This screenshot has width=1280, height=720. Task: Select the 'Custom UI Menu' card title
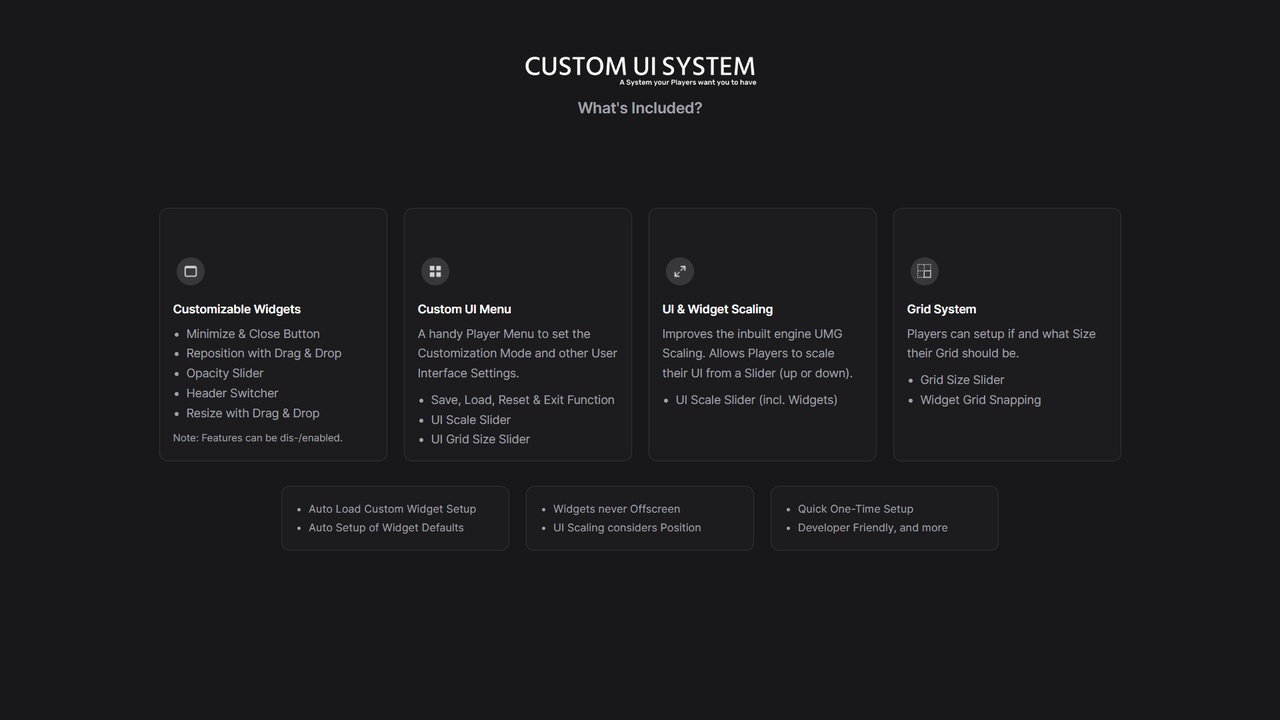tap(464, 309)
